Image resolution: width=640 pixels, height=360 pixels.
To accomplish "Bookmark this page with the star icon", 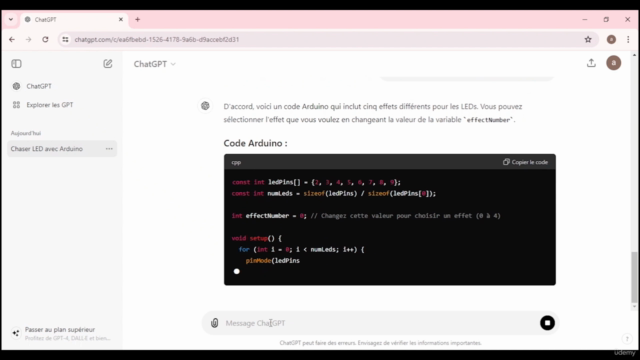I will click(588, 40).
